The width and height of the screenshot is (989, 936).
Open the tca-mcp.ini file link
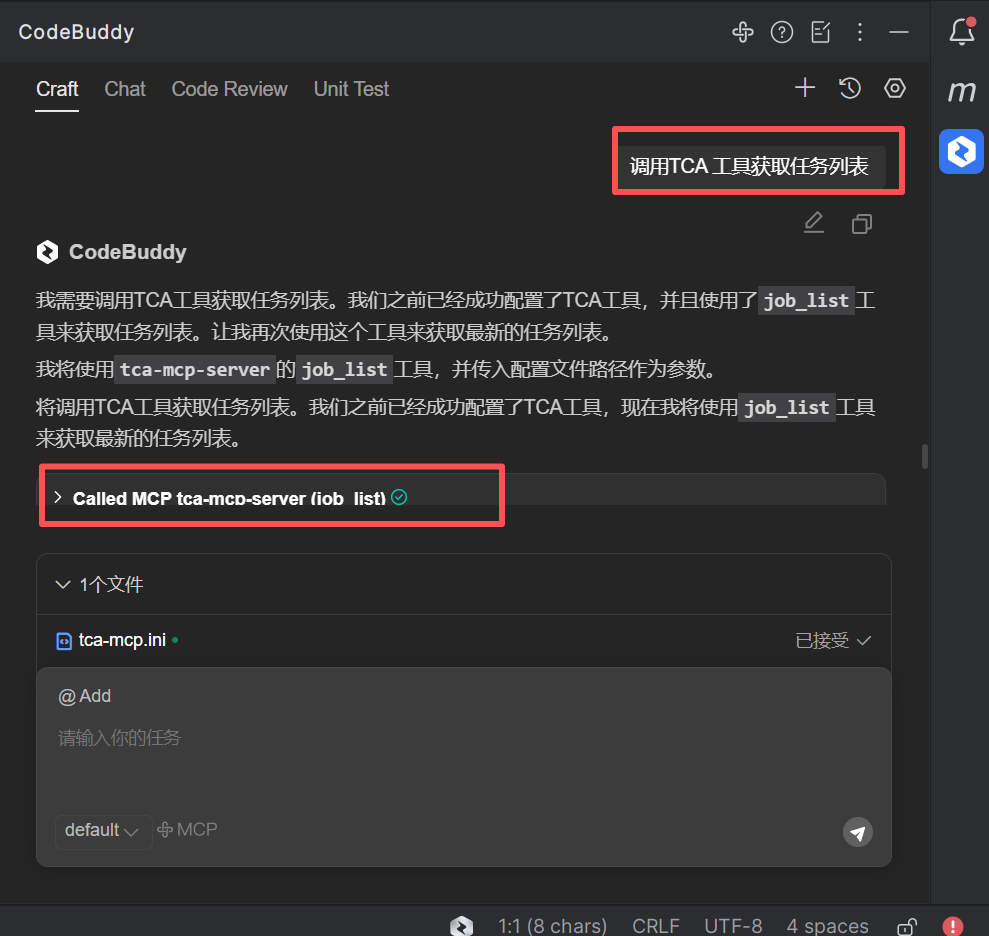tap(122, 640)
